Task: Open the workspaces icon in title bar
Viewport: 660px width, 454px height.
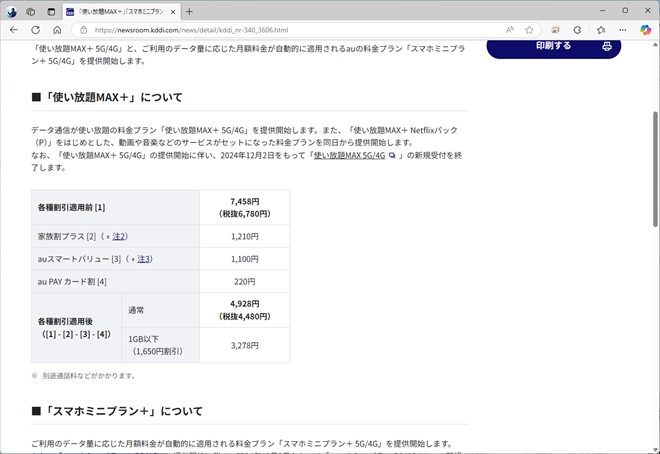Action: click(x=31, y=12)
